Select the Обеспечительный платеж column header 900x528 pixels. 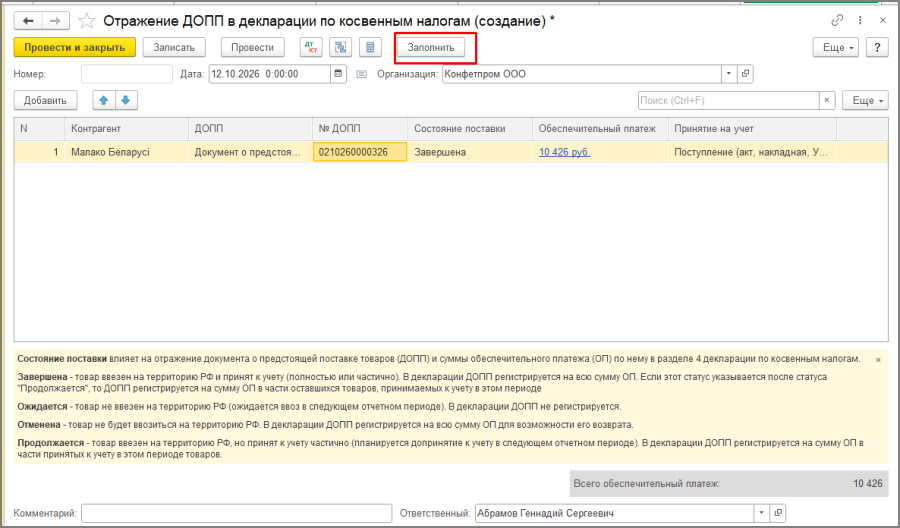pos(600,129)
